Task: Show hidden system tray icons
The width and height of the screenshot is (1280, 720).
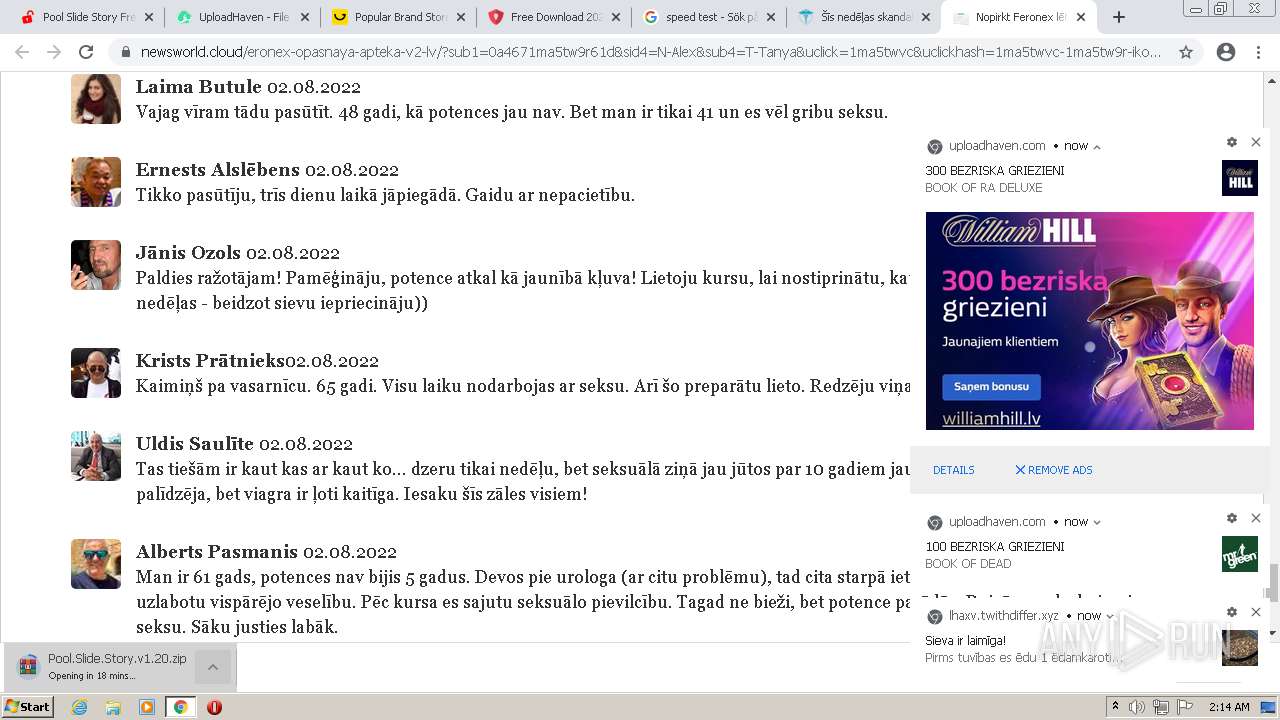Action: [1116, 707]
